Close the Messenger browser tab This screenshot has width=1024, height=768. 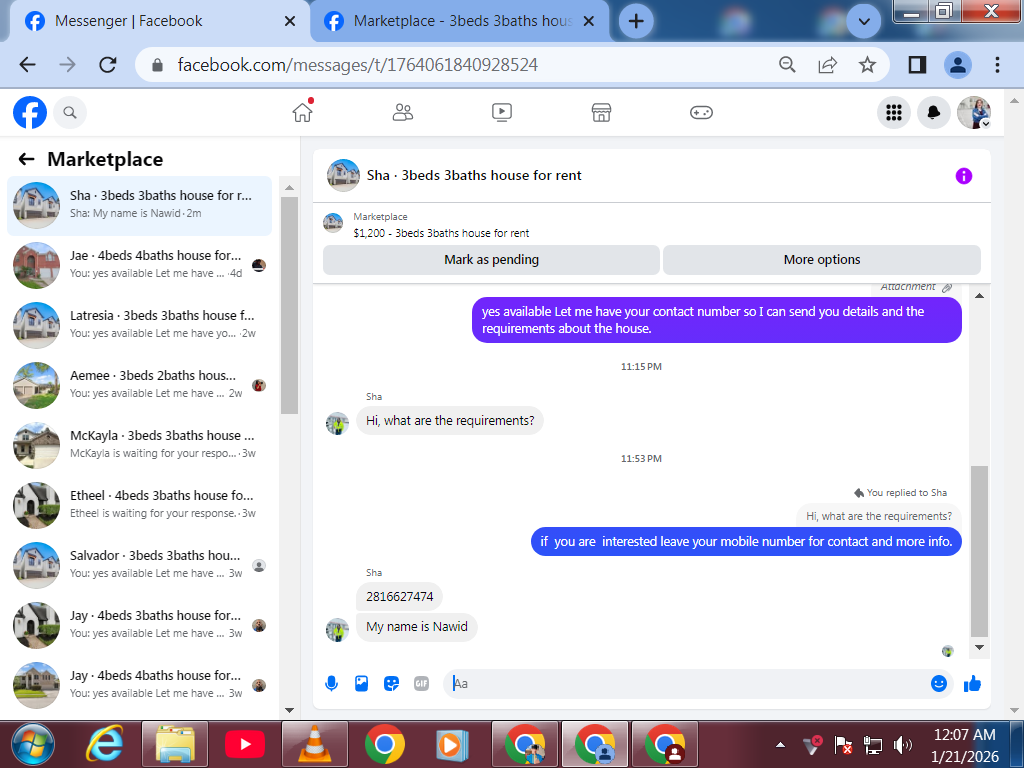(290, 22)
